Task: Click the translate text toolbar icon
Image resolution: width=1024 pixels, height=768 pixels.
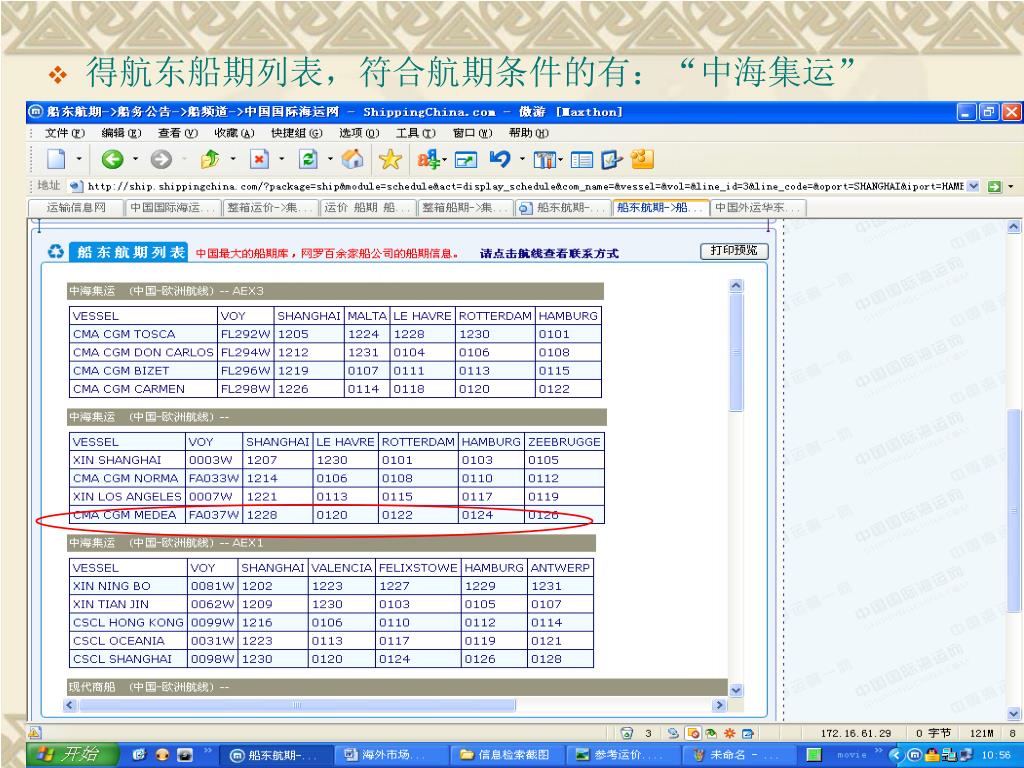Action: [x=428, y=159]
